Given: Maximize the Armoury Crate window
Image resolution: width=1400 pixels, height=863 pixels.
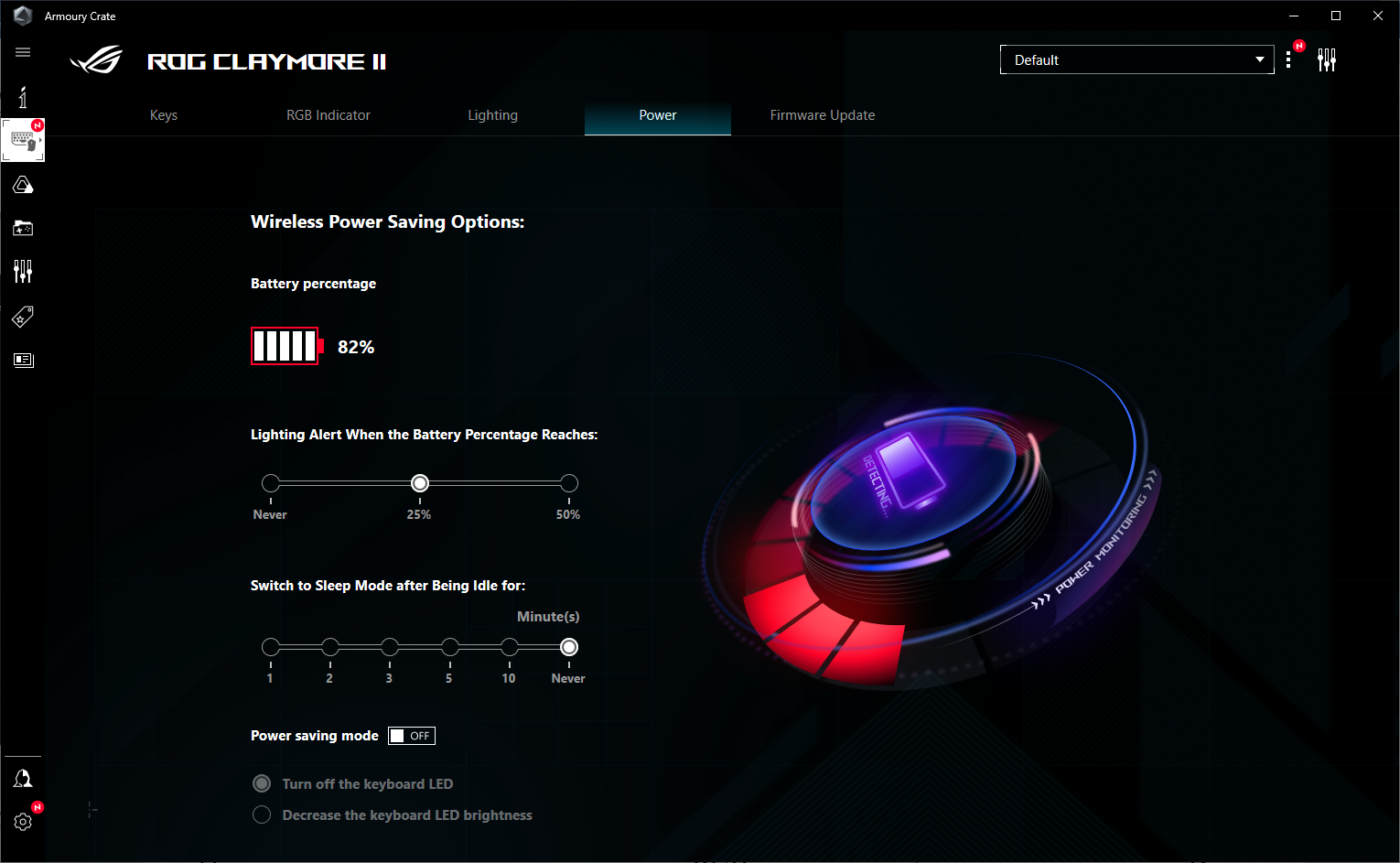Looking at the screenshot, I should [1336, 16].
